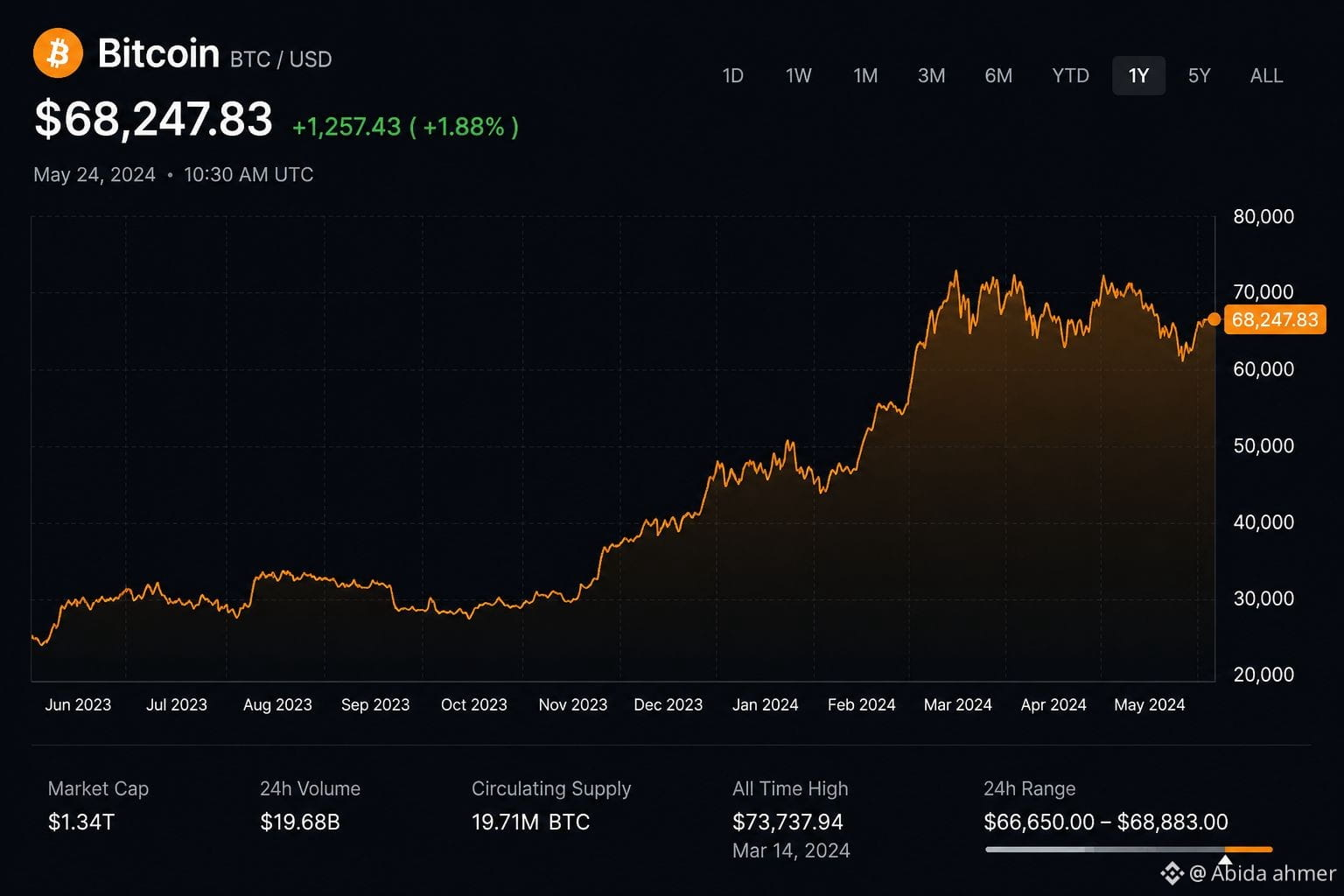
Task: Click the Jul 2023 x-axis label
Action: click(177, 705)
